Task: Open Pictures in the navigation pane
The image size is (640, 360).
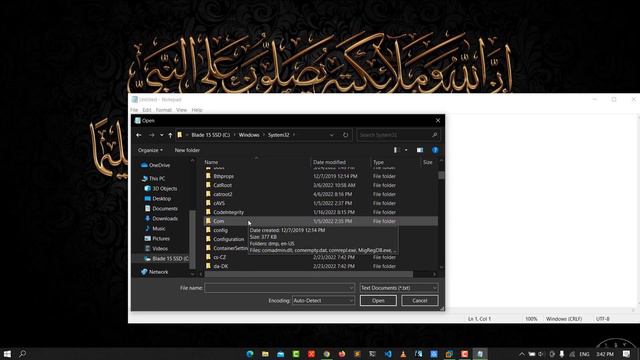Action: [x=157, y=239]
